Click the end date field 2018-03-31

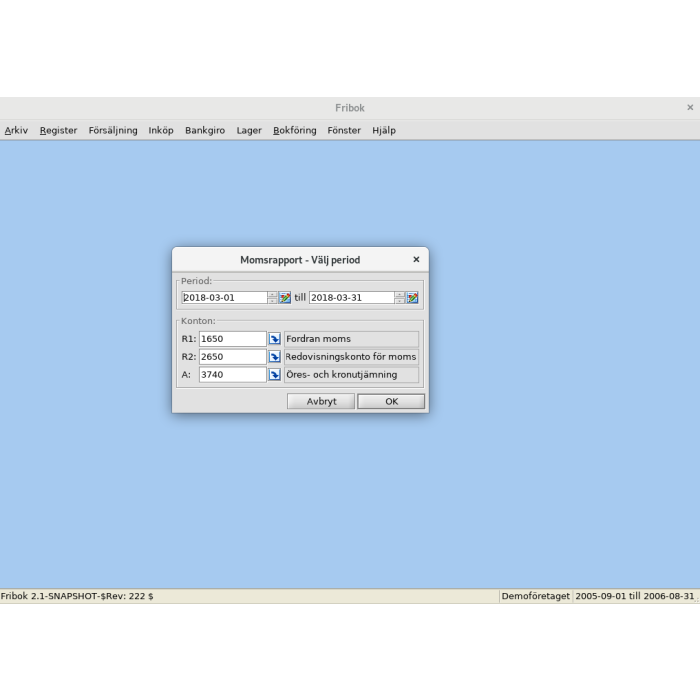[x=351, y=298]
